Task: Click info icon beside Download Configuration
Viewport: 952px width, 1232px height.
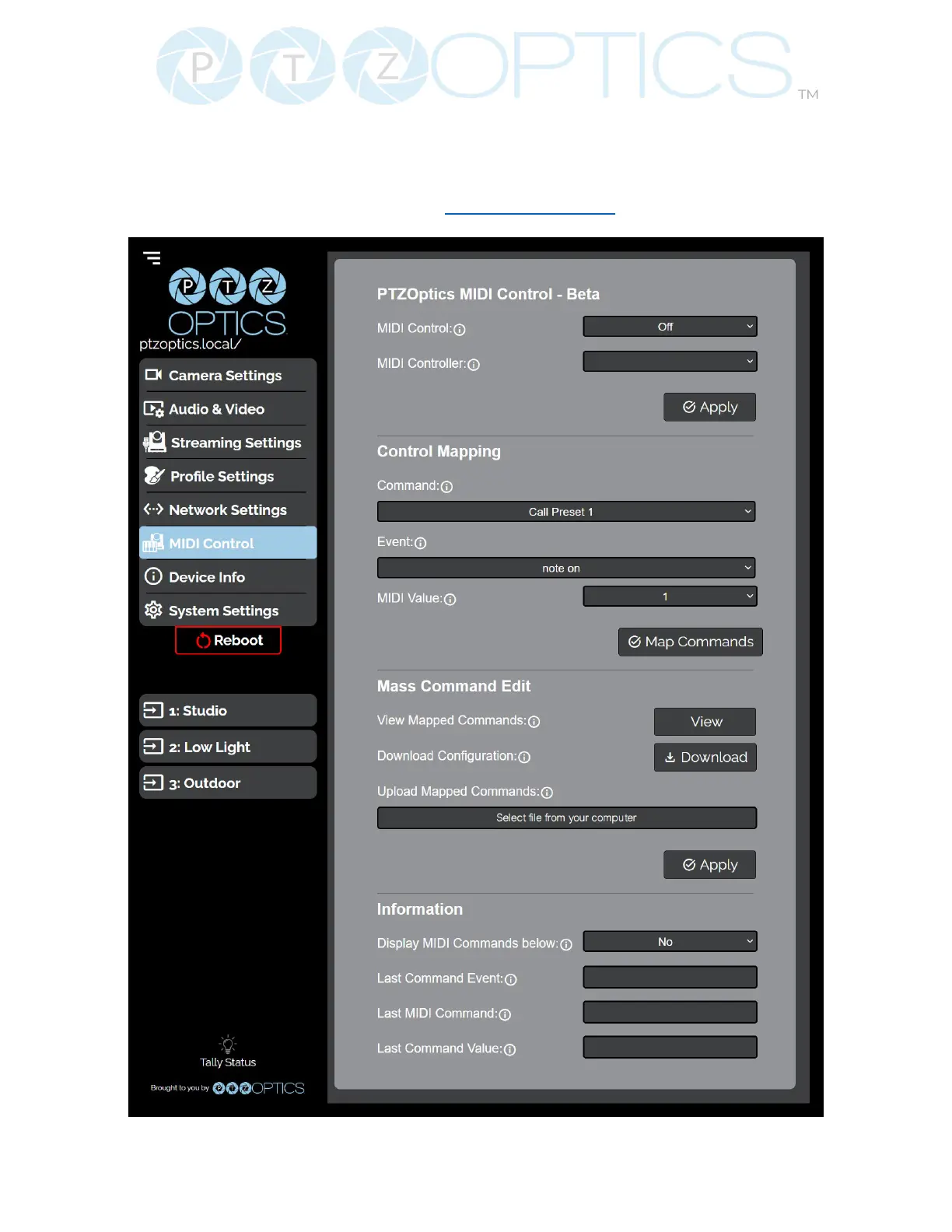Action: click(524, 758)
